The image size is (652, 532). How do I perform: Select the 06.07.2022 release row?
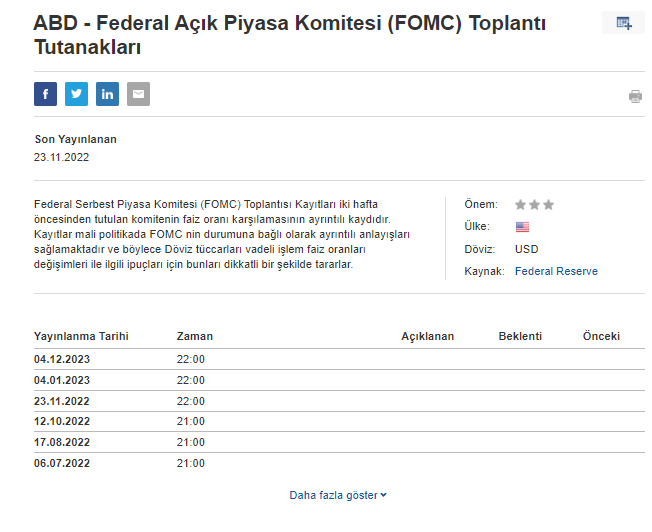(x=62, y=463)
